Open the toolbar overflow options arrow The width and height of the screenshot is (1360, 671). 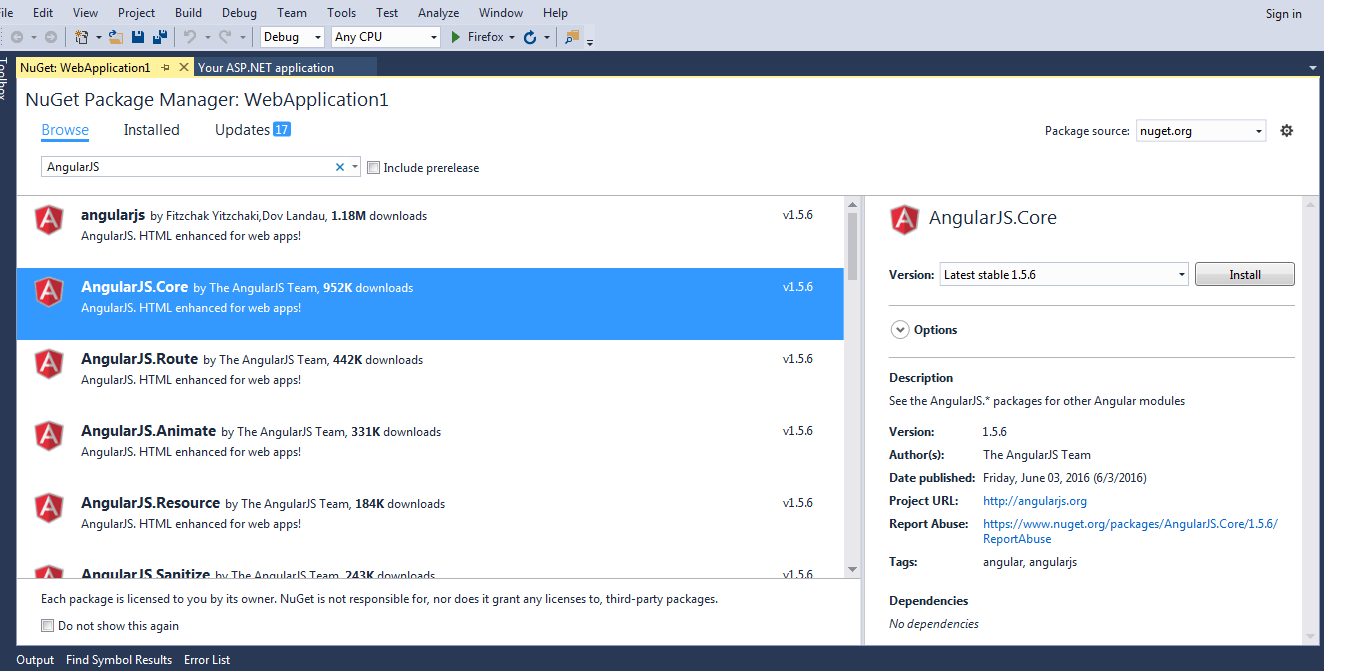point(590,42)
